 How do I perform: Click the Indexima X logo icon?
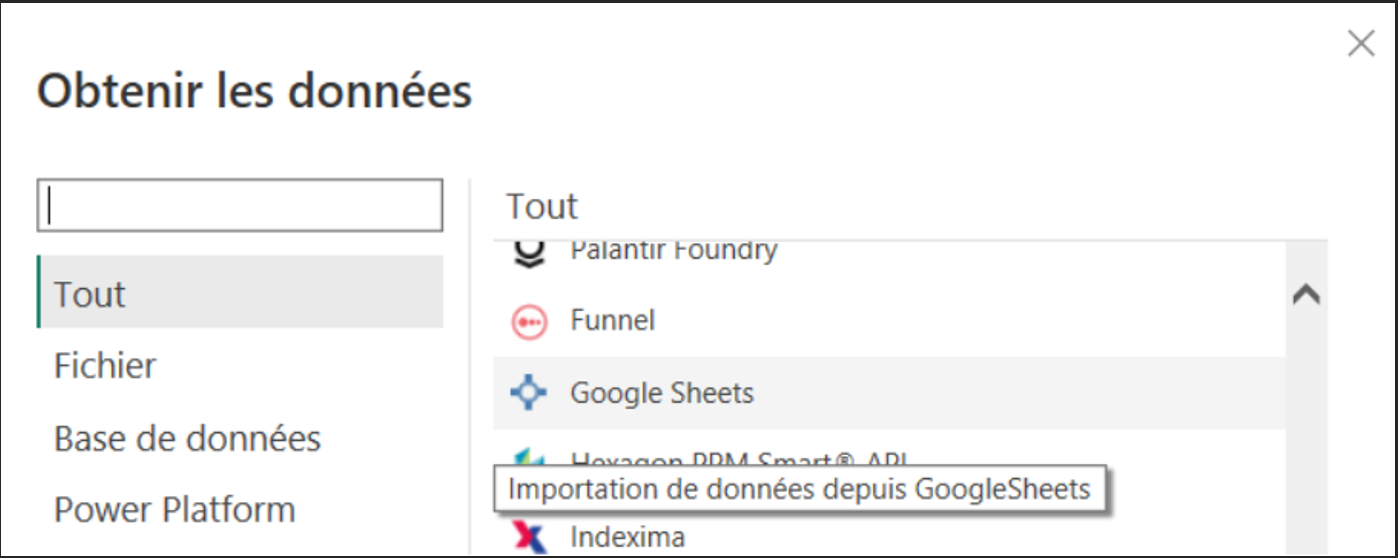528,538
